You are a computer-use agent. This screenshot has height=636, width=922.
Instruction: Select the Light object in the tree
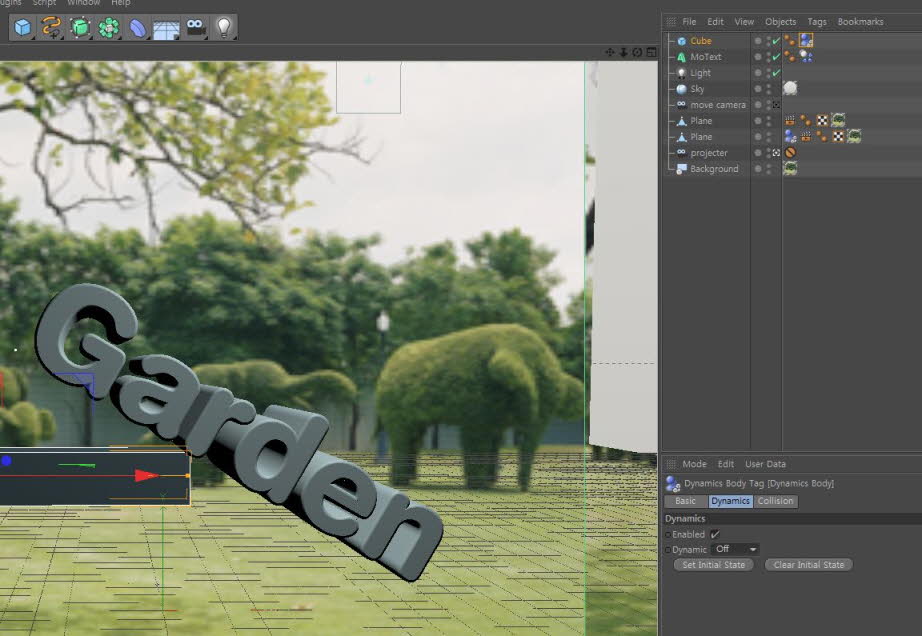coord(700,73)
